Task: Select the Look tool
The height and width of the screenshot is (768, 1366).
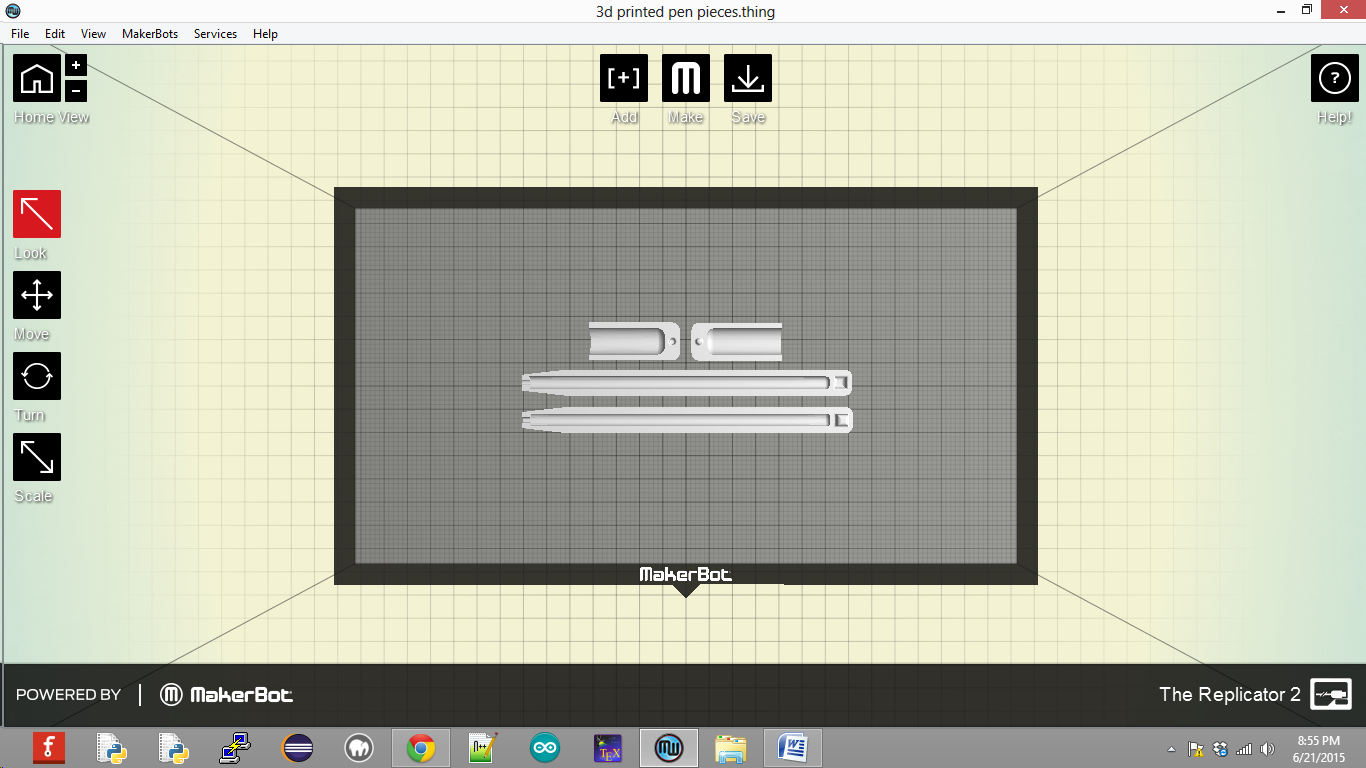Action: pyautogui.click(x=37, y=214)
